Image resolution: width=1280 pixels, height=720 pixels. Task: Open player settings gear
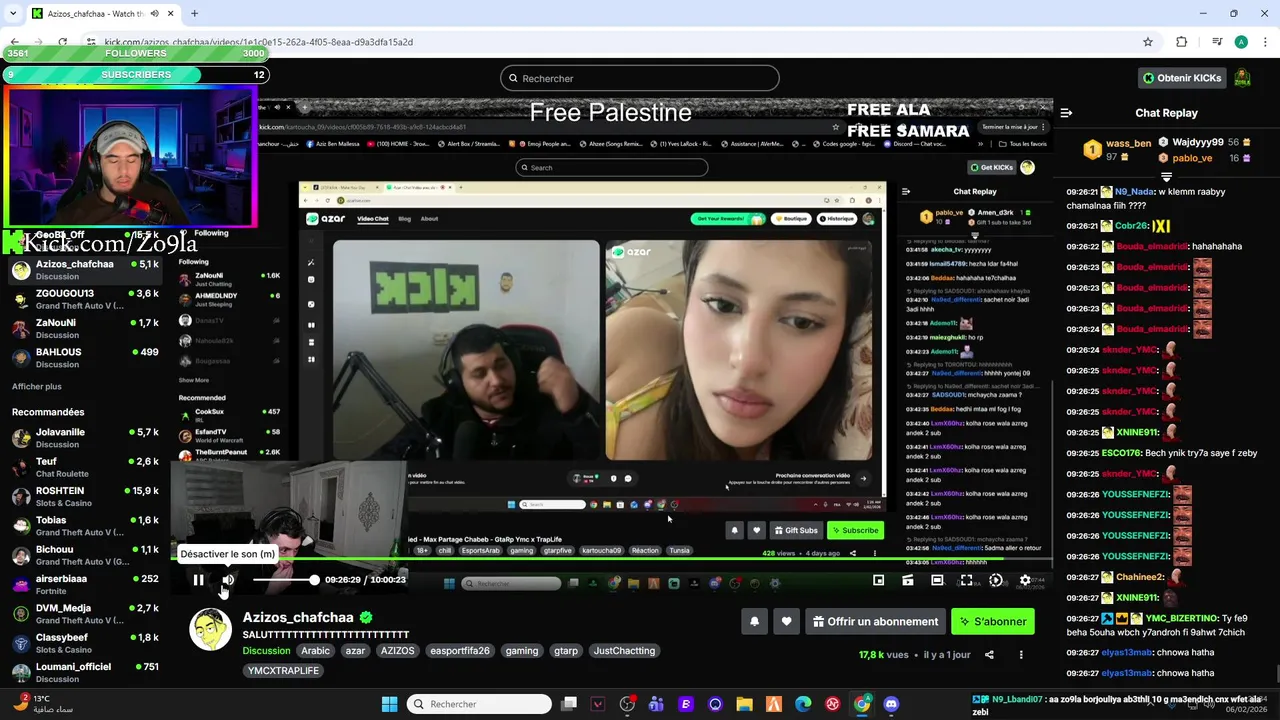click(x=1025, y=580)
